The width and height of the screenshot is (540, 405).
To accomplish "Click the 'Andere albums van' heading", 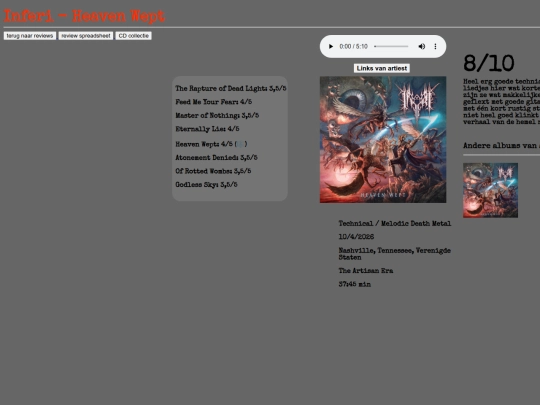I will [501, 145].
